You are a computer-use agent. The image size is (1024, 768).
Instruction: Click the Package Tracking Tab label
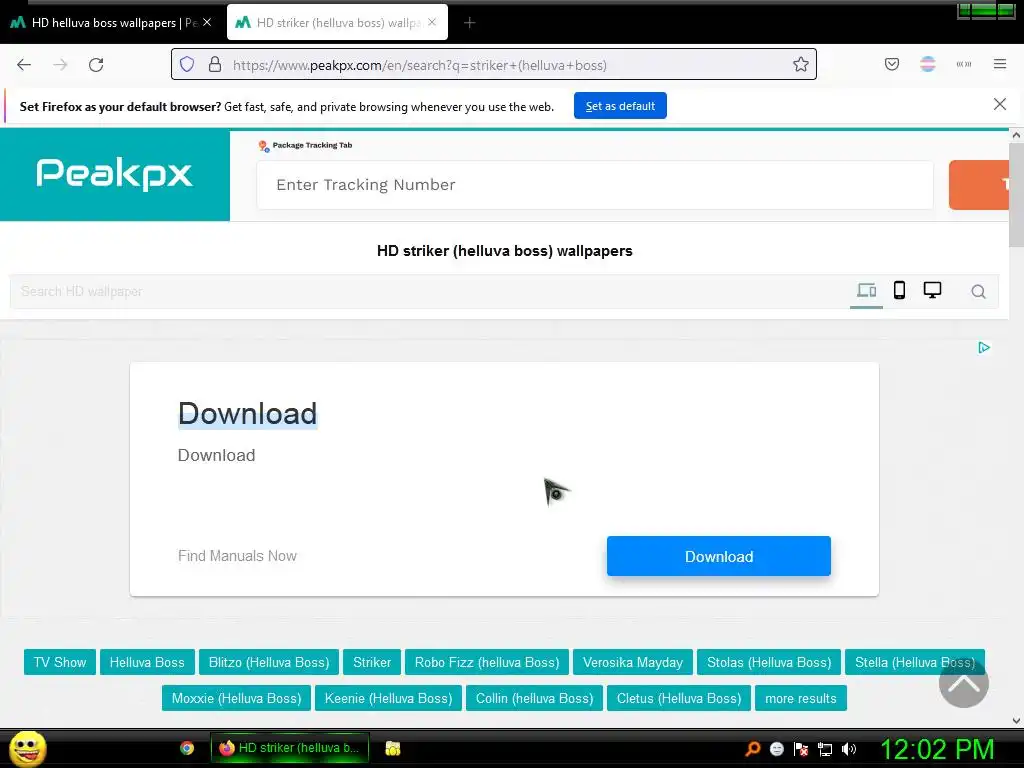click(x=312, y=145)
